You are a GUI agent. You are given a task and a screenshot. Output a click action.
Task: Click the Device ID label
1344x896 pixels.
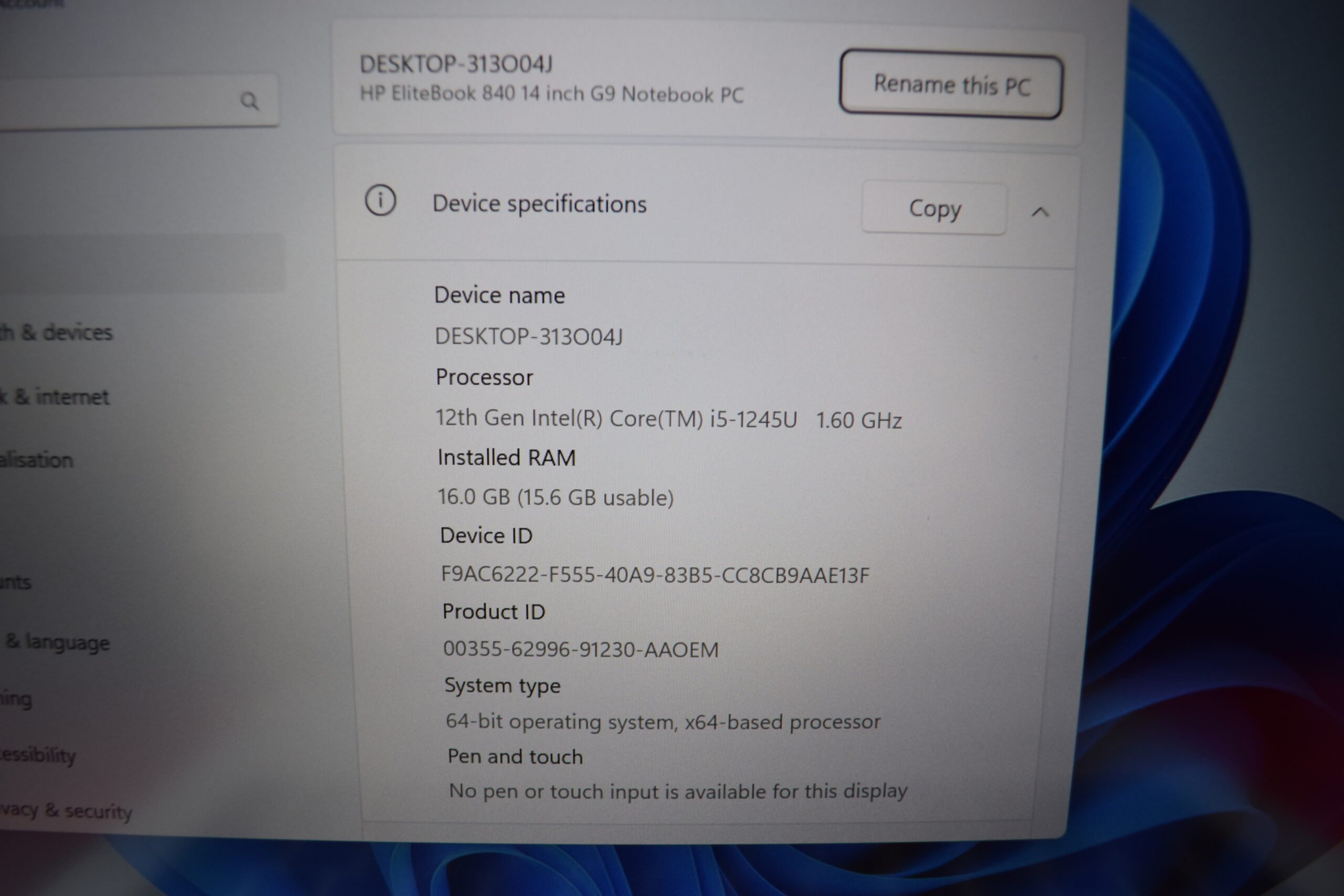coord(486,535)
